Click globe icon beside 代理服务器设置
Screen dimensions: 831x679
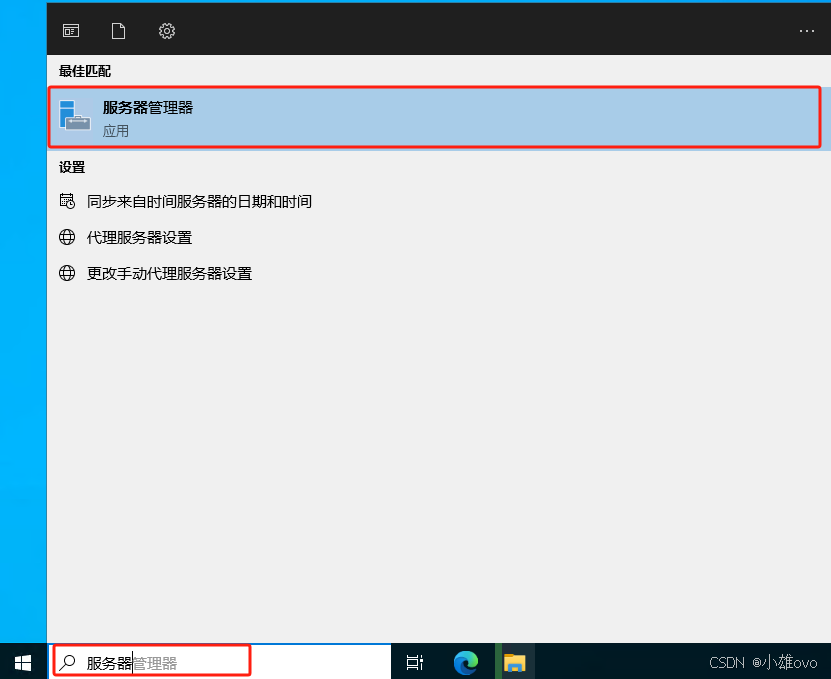67,237
